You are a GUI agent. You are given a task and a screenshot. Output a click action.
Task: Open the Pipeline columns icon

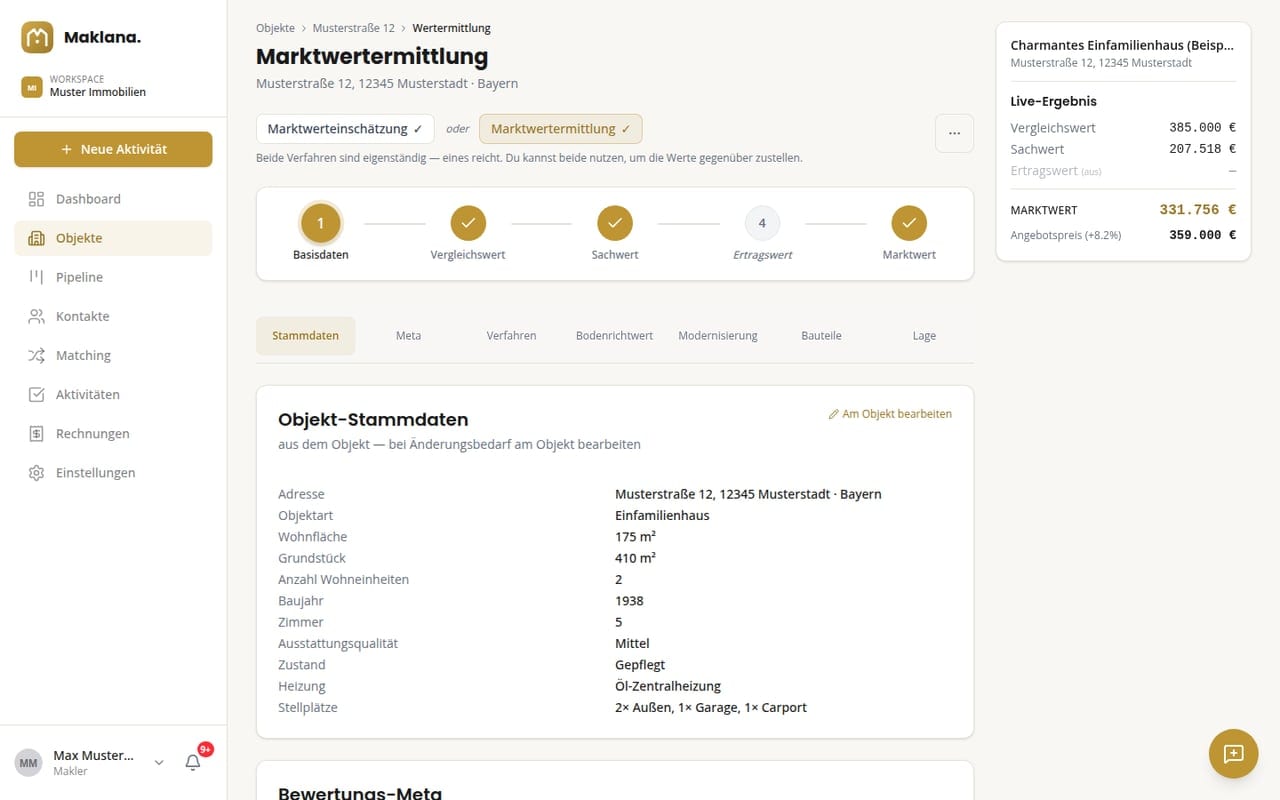[x=37, y=277]
